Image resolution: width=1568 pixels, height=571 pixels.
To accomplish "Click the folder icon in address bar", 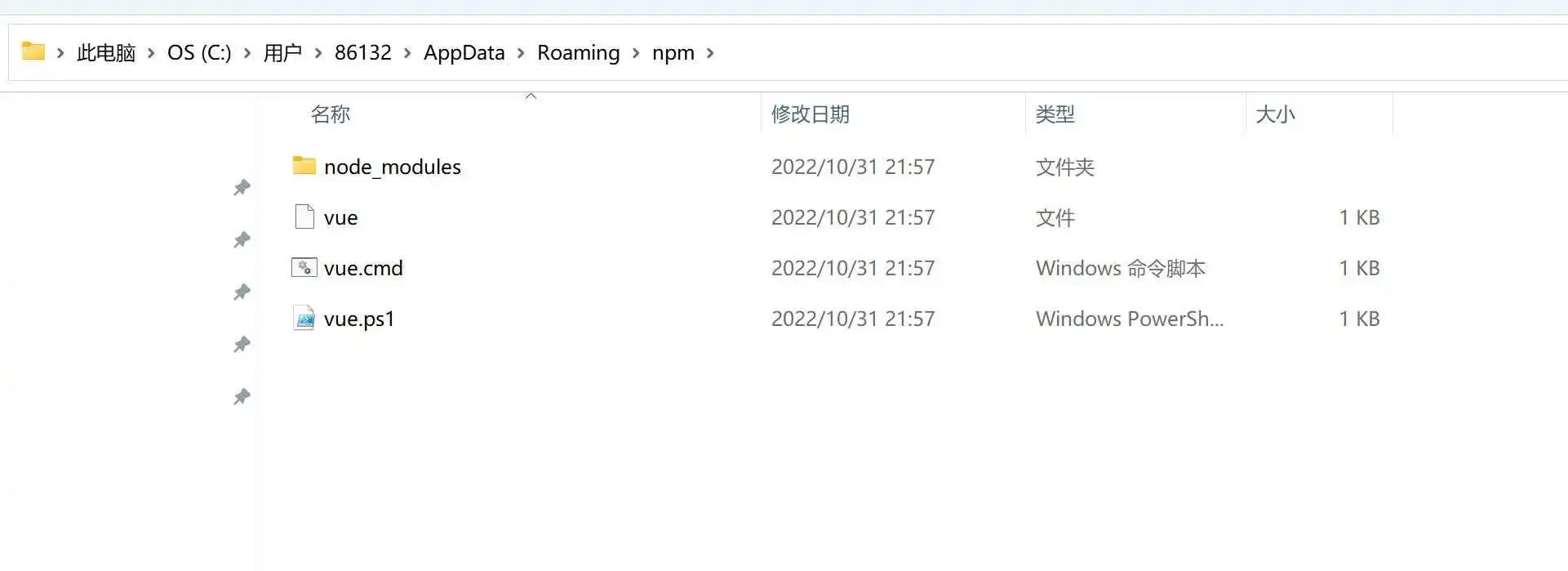I will click(x=33, y=51).
